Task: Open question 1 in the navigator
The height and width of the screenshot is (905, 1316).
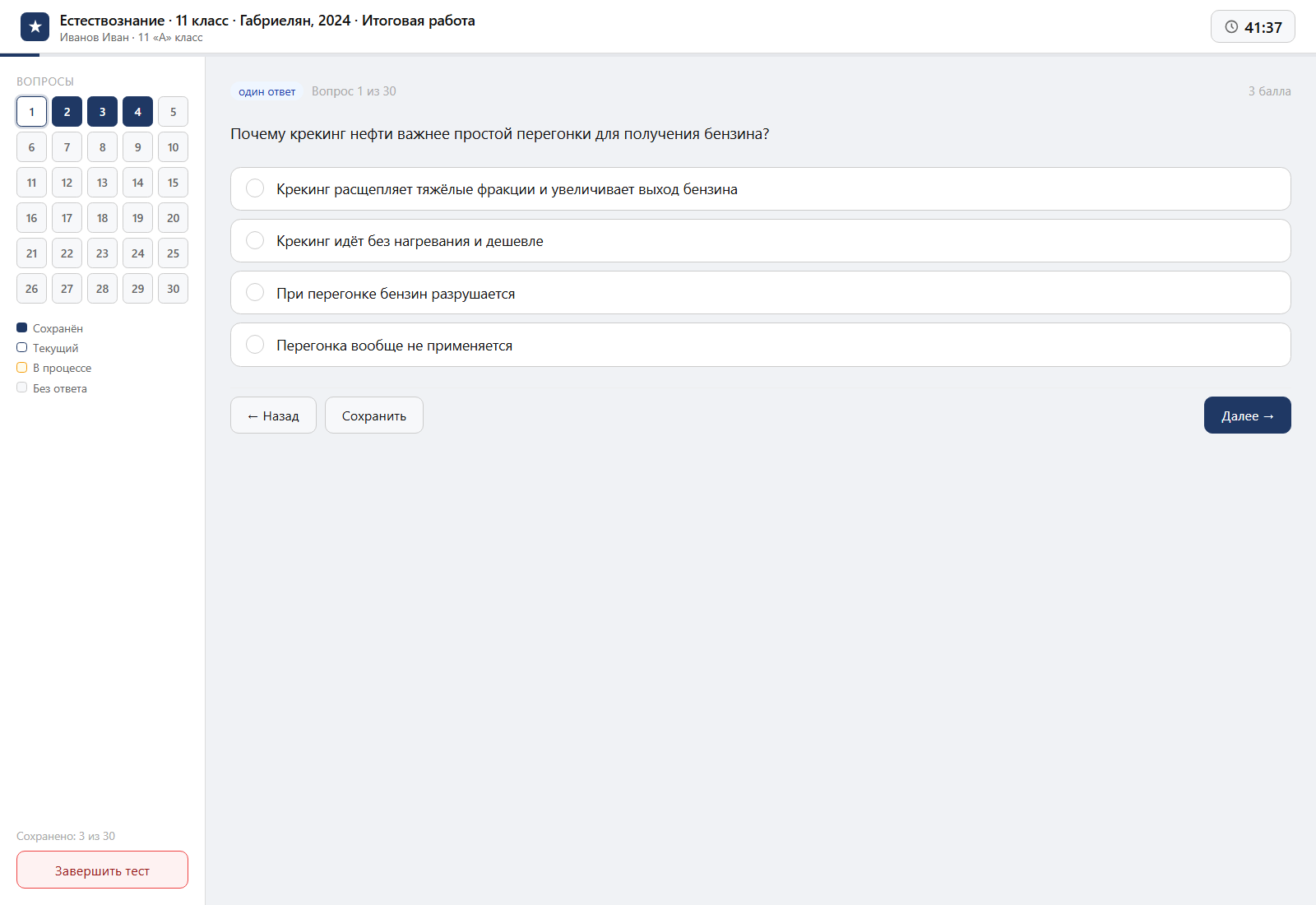Action: point(31,112)
